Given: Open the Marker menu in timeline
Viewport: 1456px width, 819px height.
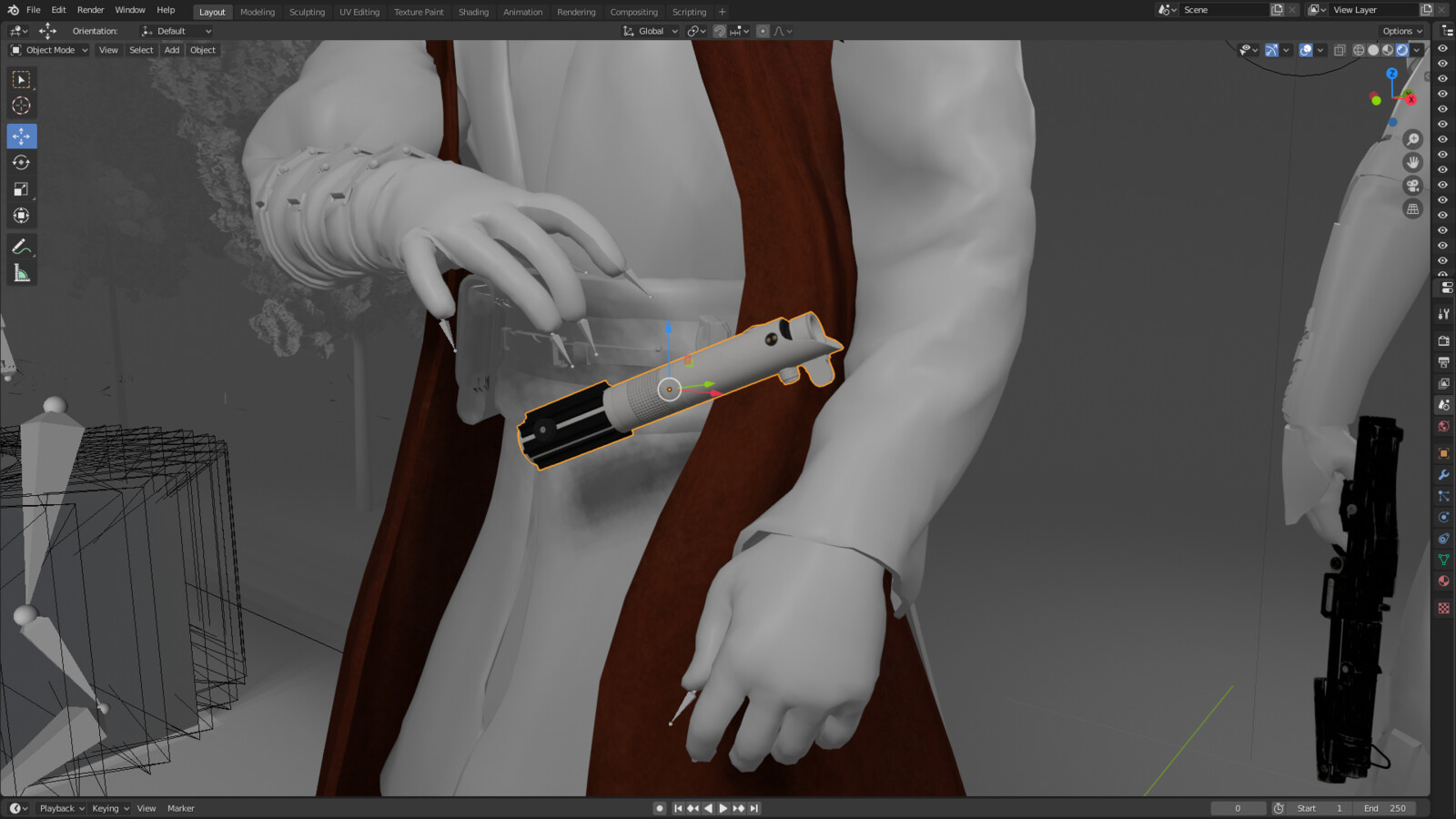Looking at the screenshot, I should 180,808.
